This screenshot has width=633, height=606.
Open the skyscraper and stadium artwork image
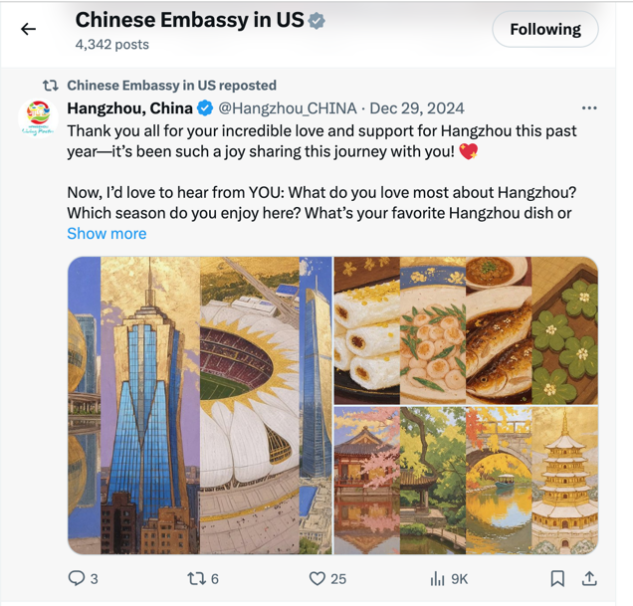[200, 405]
